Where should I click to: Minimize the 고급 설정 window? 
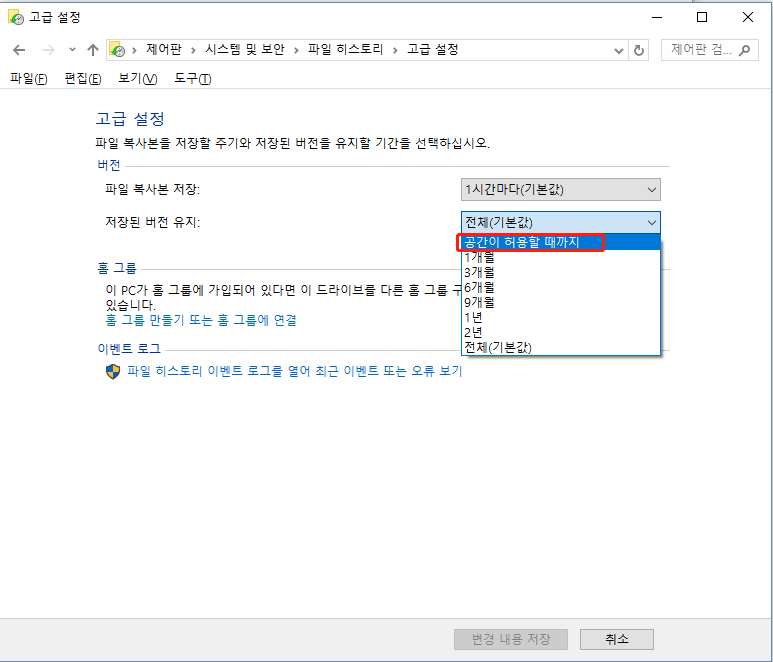(657, 17)
